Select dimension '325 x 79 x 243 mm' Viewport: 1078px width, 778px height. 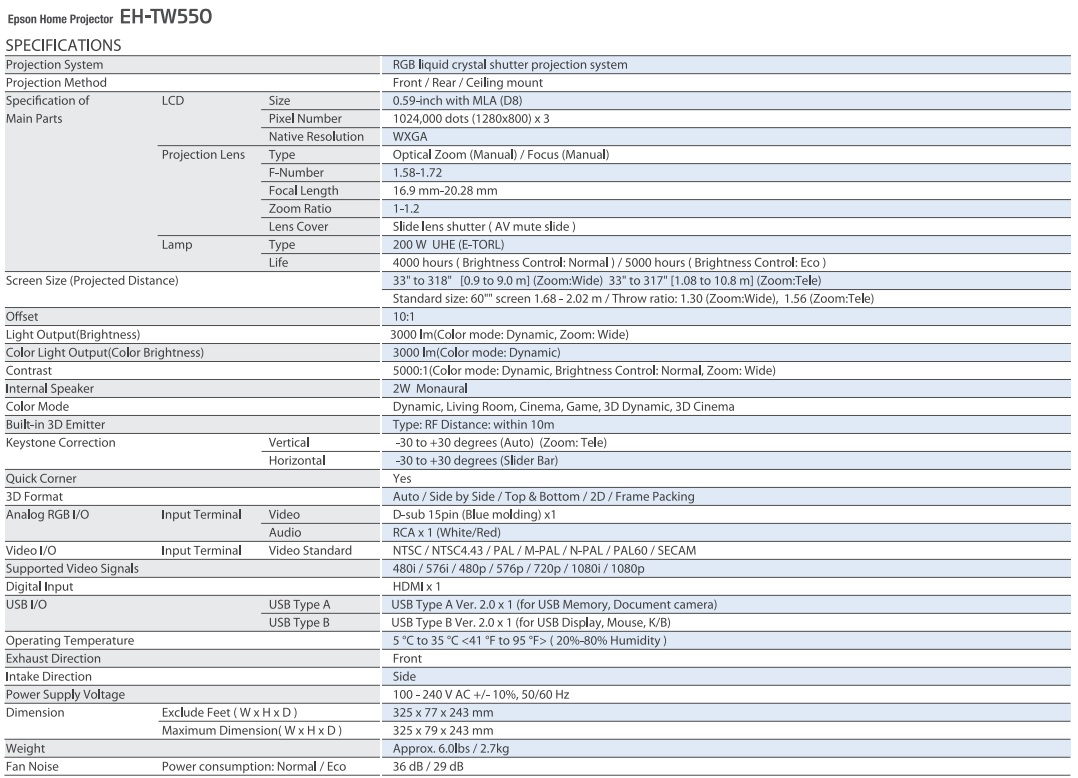[x=443, y=731]
